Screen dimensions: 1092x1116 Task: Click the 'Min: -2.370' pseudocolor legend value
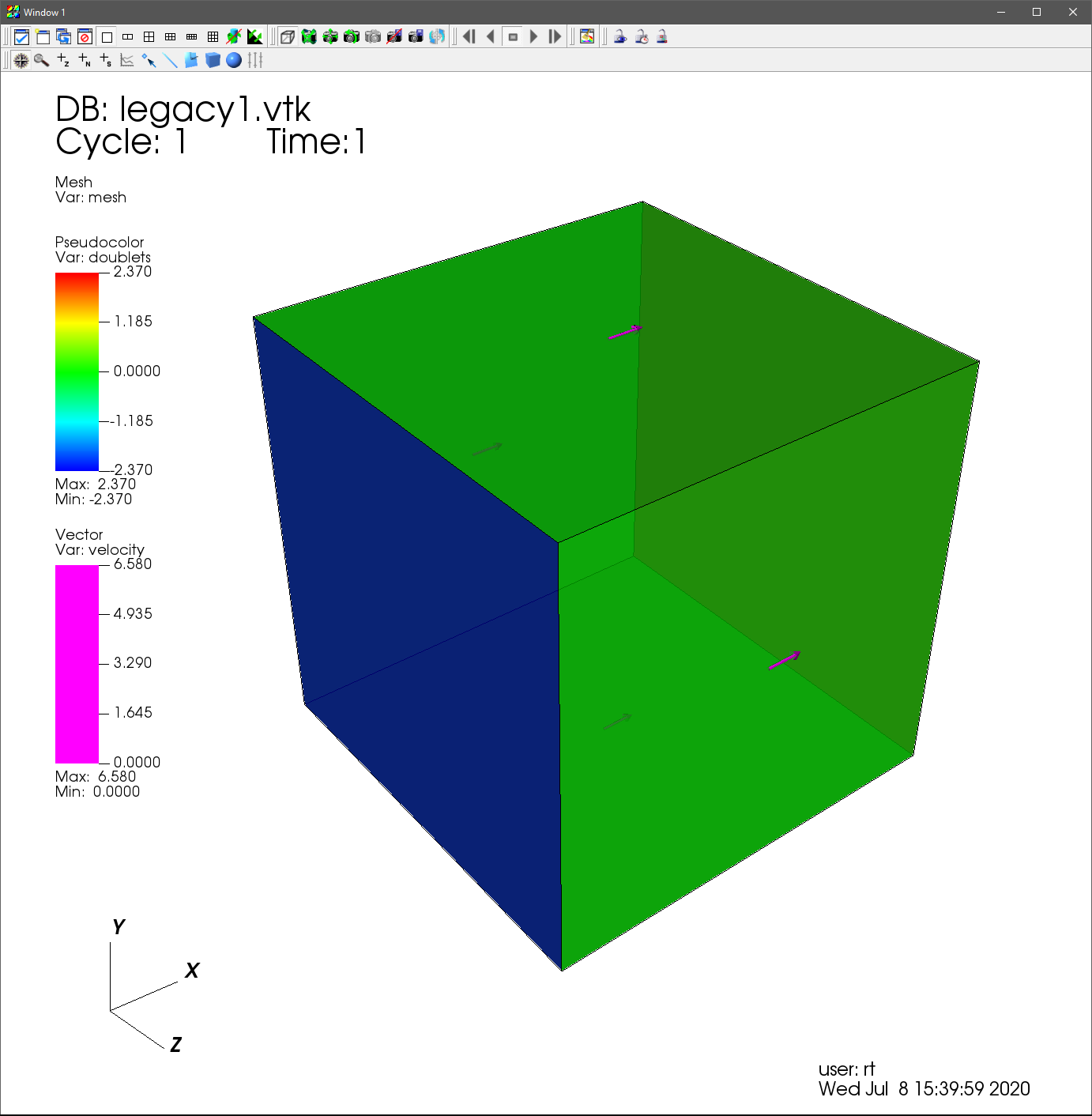(x=93, y=500)
